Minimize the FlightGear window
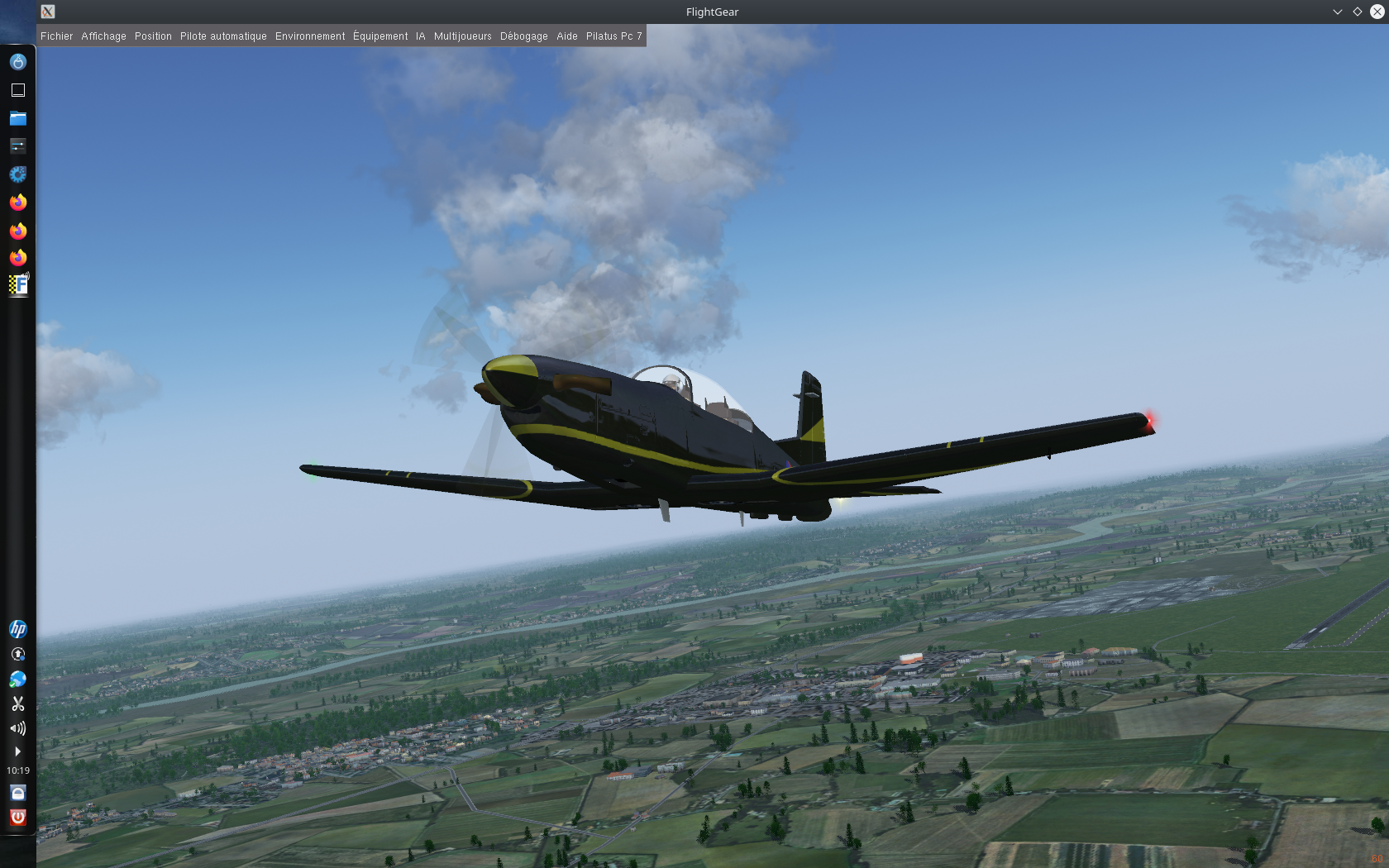The height and width of the screenshot is (868, 1389). point(1338,12)
